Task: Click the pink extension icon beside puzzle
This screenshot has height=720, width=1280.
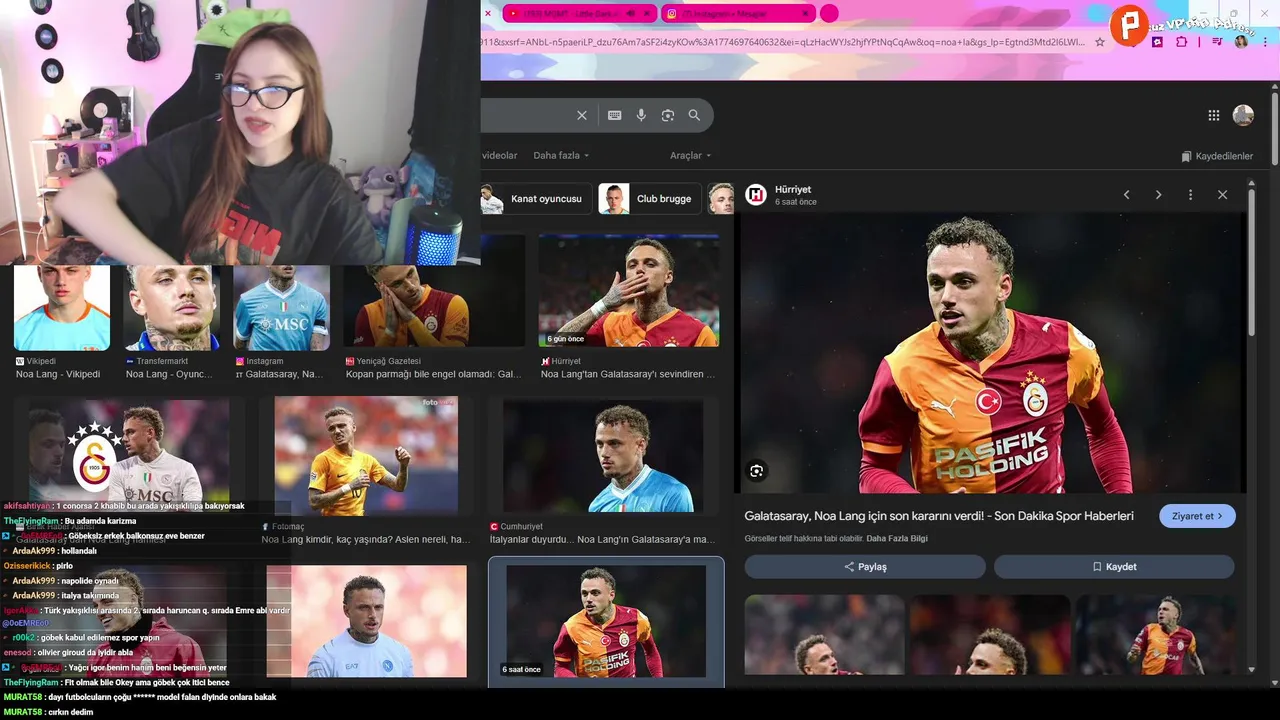Action: pyautogui.click(x=1157, y=42)
